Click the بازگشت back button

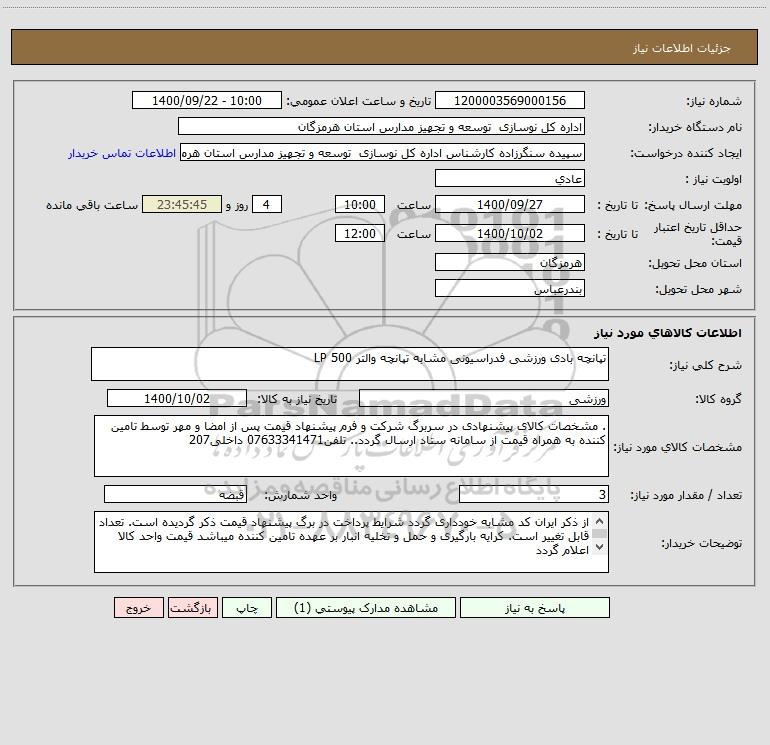tap(192, 608)
